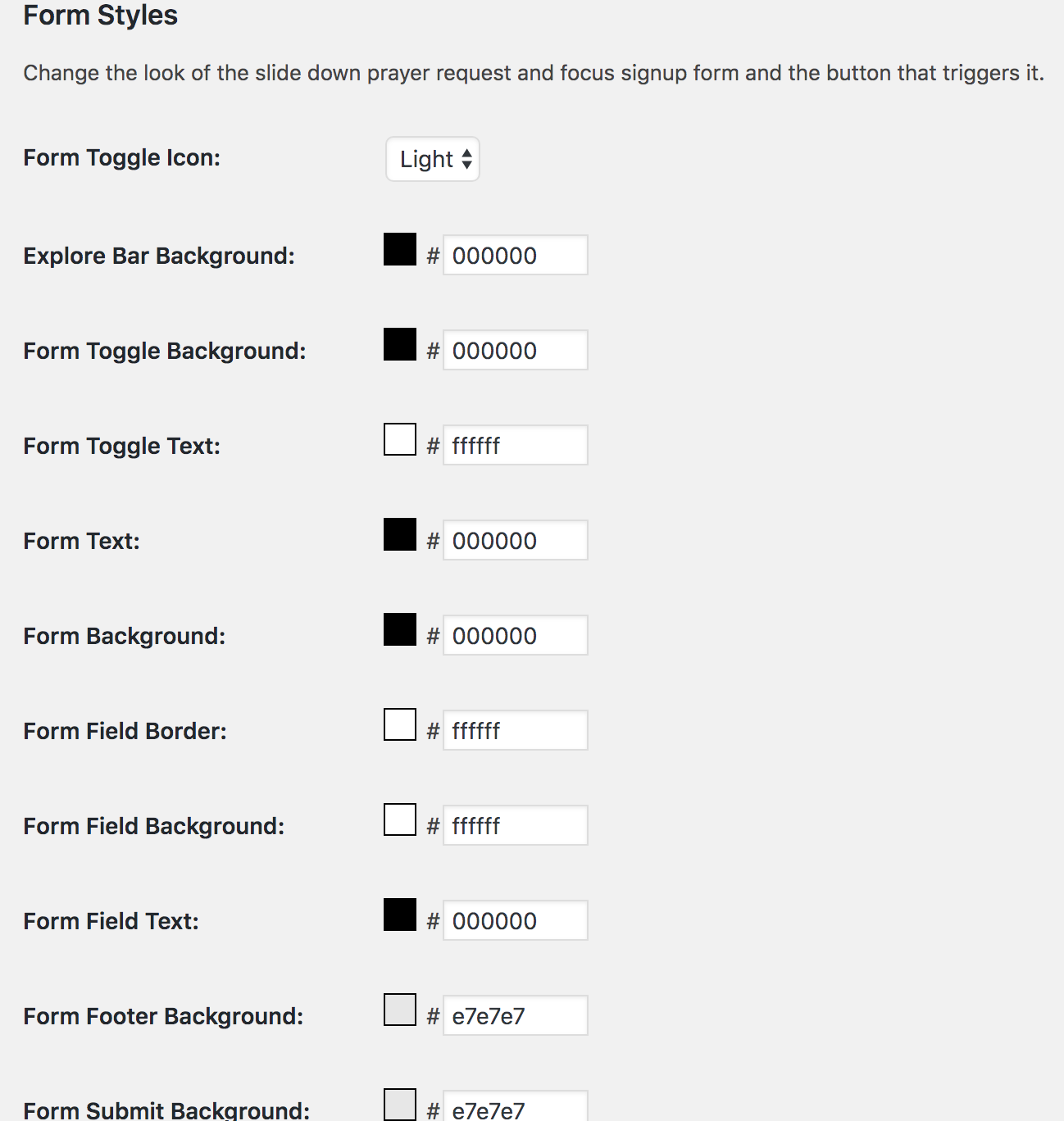This screenshot has height=1121, width=1064.
Task: Select the Form Background hex input
Action: click(516, 635)
